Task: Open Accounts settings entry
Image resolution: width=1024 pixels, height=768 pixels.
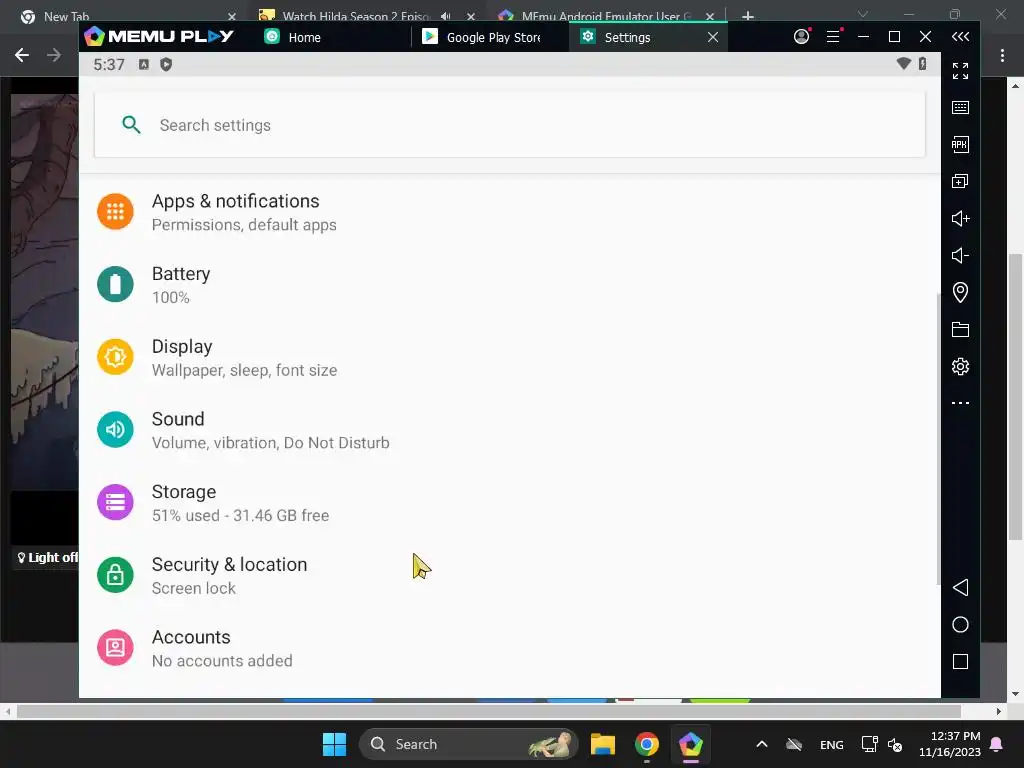Action: pos(509,647)
